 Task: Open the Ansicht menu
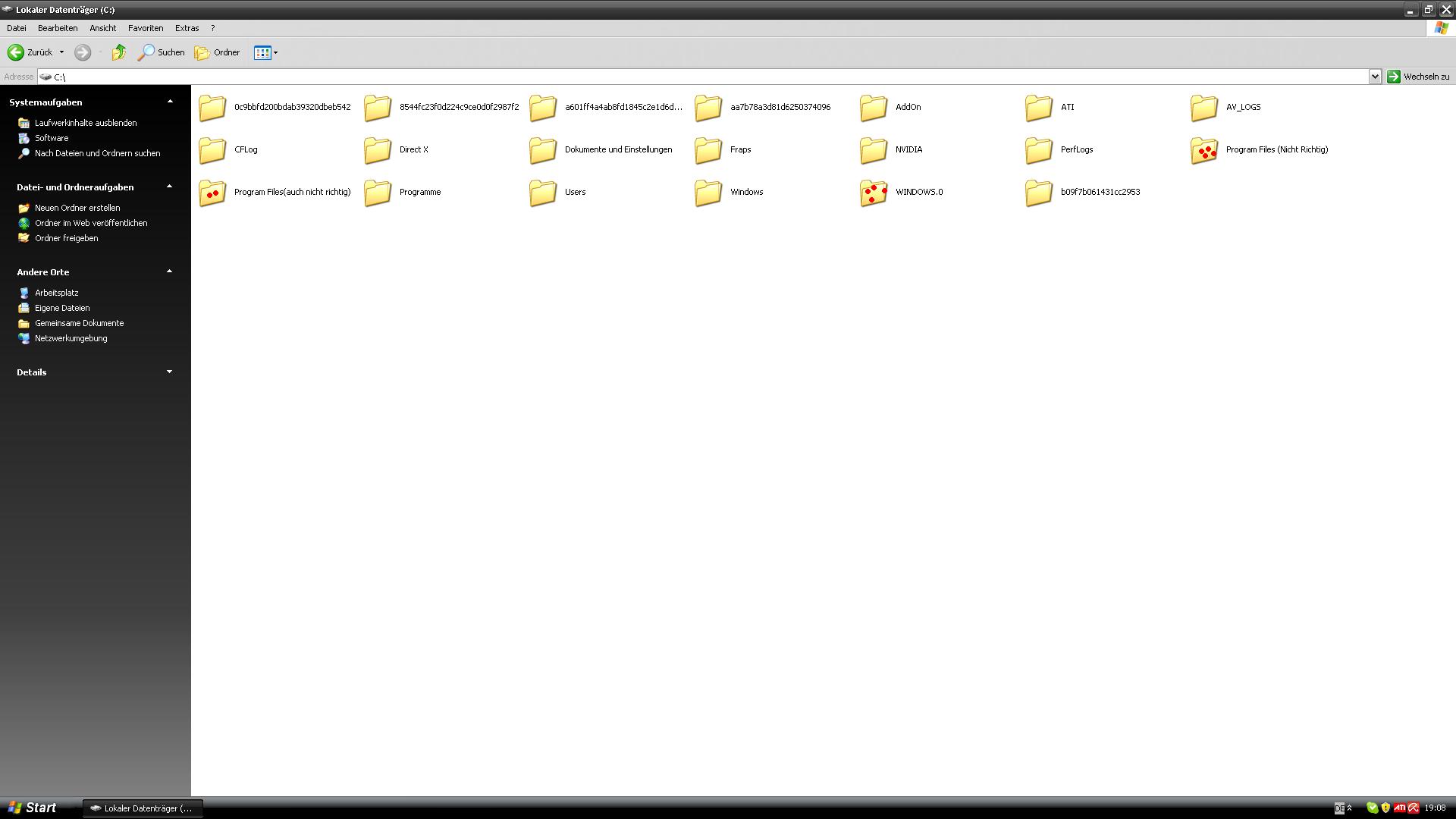[102, 28]
